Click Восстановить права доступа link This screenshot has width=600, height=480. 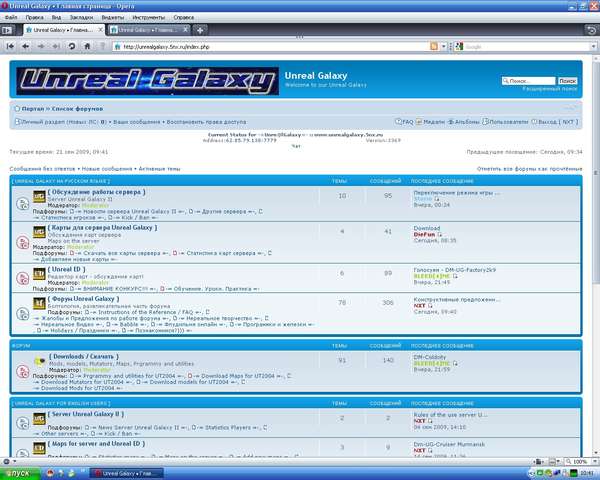206,122
